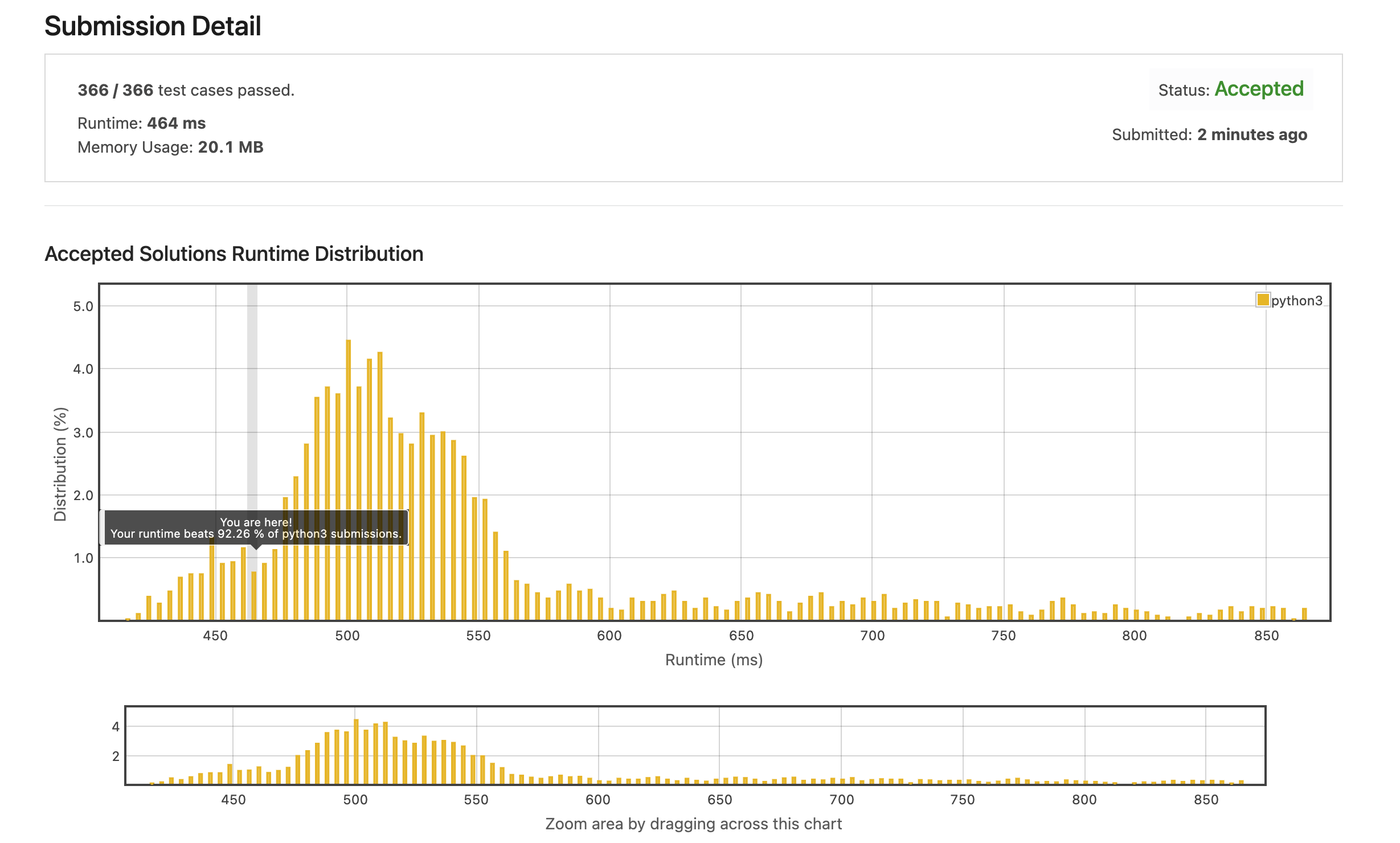Click the 'Distribution (%)' vertical axis title
Image resolution: width=1400 pixels, height=843 pixels.
60,464
